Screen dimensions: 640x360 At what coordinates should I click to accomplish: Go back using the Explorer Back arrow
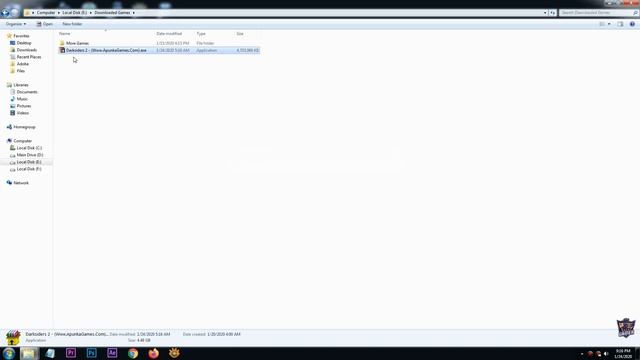pos(5,13)
